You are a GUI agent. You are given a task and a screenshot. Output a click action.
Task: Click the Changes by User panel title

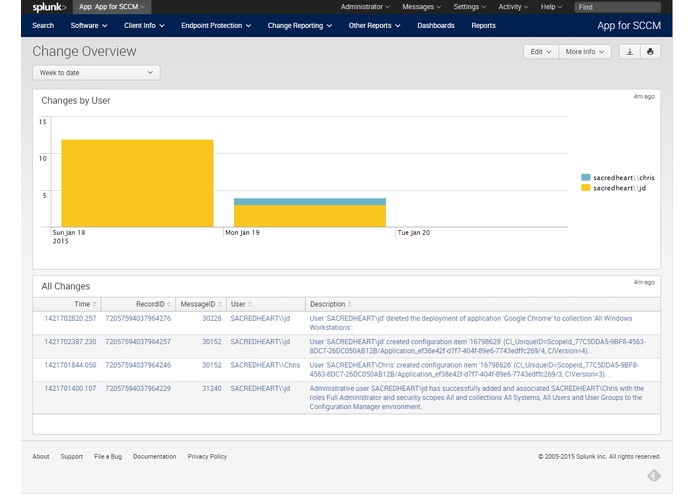76,101
